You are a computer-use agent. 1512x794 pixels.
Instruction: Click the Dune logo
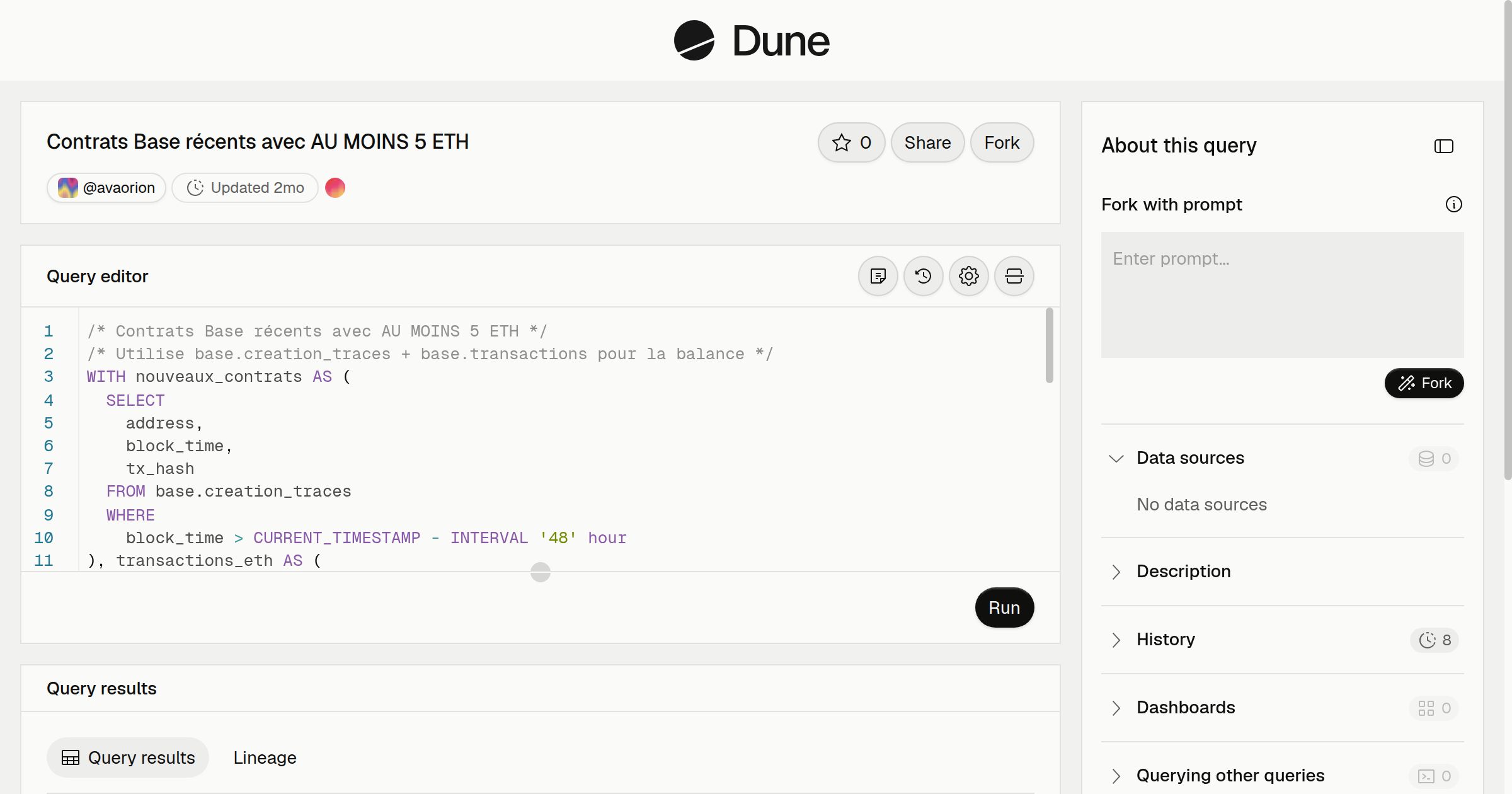(x=752, y=40)
